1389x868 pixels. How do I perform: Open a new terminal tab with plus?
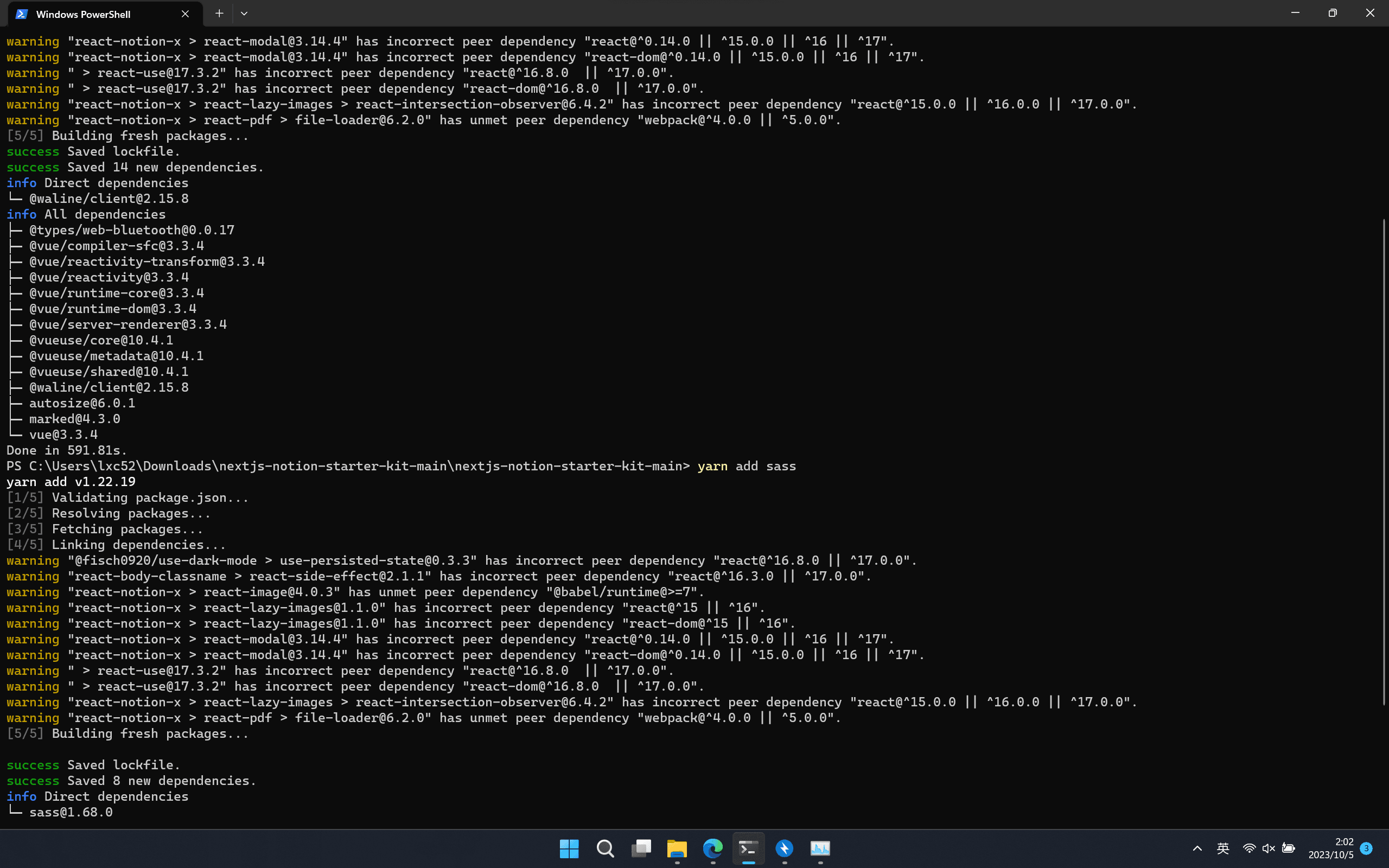(x=219, y=13)
